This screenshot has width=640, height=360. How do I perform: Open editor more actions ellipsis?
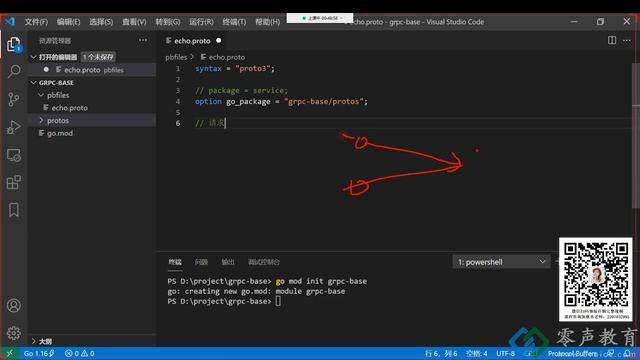[x=627, y=40]
